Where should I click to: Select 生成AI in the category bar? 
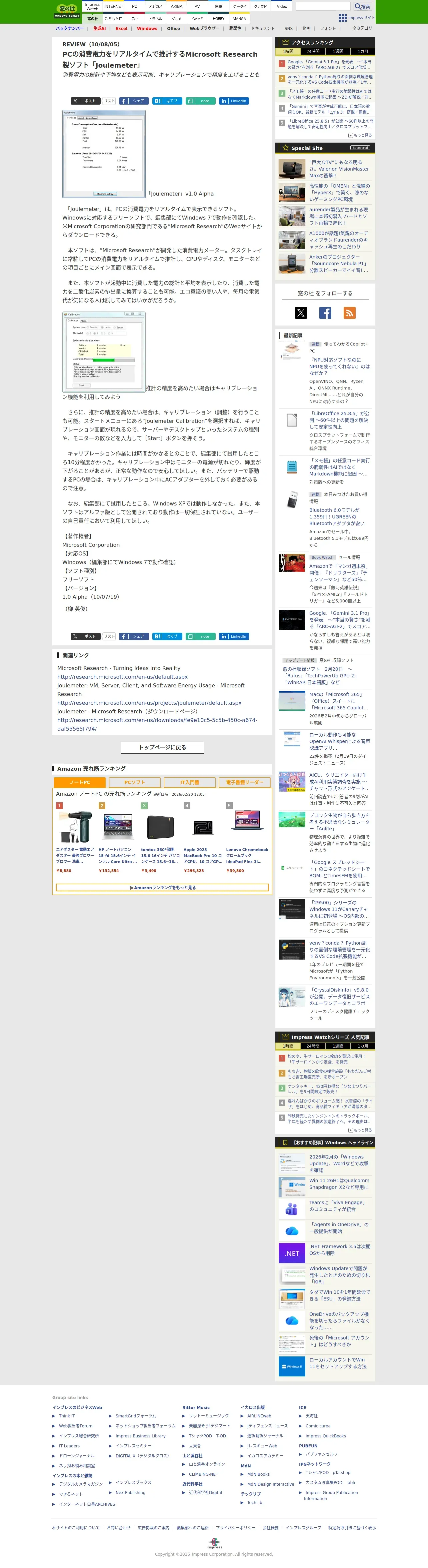(99, 29)
